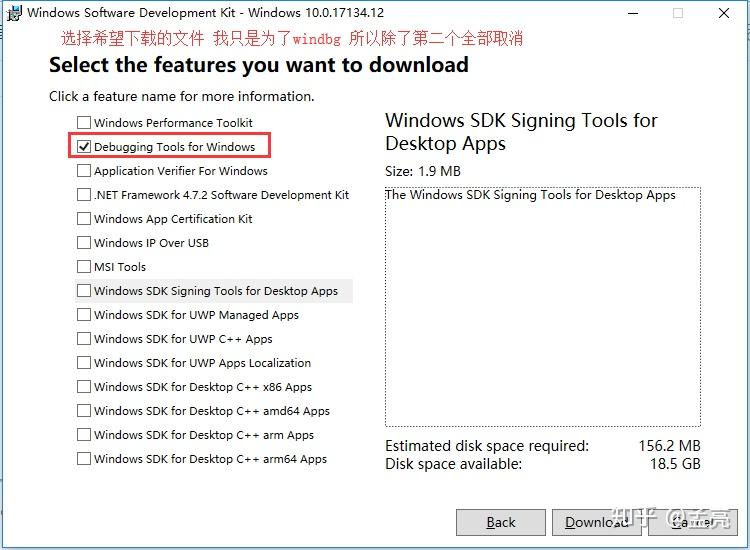Check the Windows IP Over USB box
The width and height of the screenshot is (750, 550).
(84, 243)
